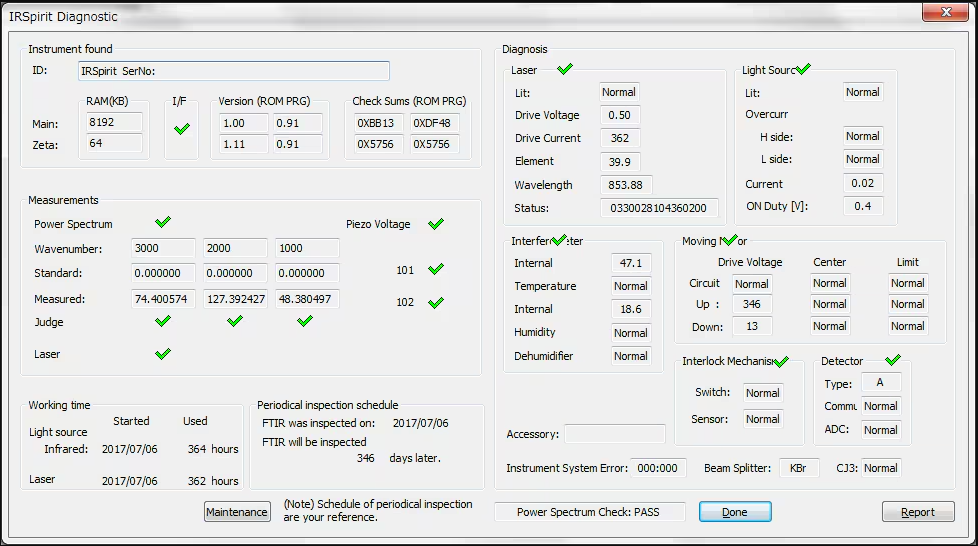This screenshot has height=546, width=978.
Task: Click the Internal temperature value 47.1
Action: 631,263
